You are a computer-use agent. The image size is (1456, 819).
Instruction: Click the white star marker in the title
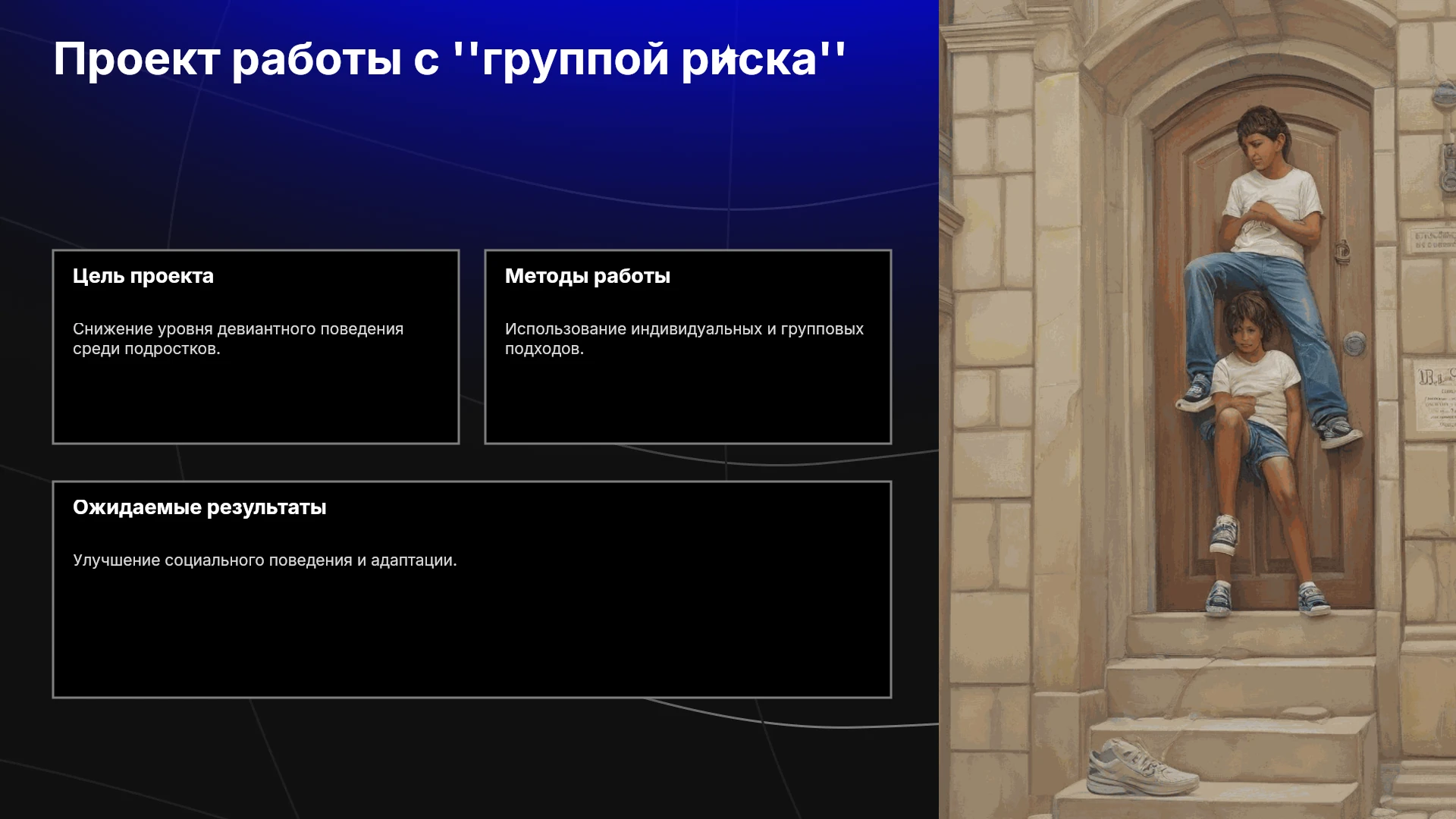click(728, 55)
